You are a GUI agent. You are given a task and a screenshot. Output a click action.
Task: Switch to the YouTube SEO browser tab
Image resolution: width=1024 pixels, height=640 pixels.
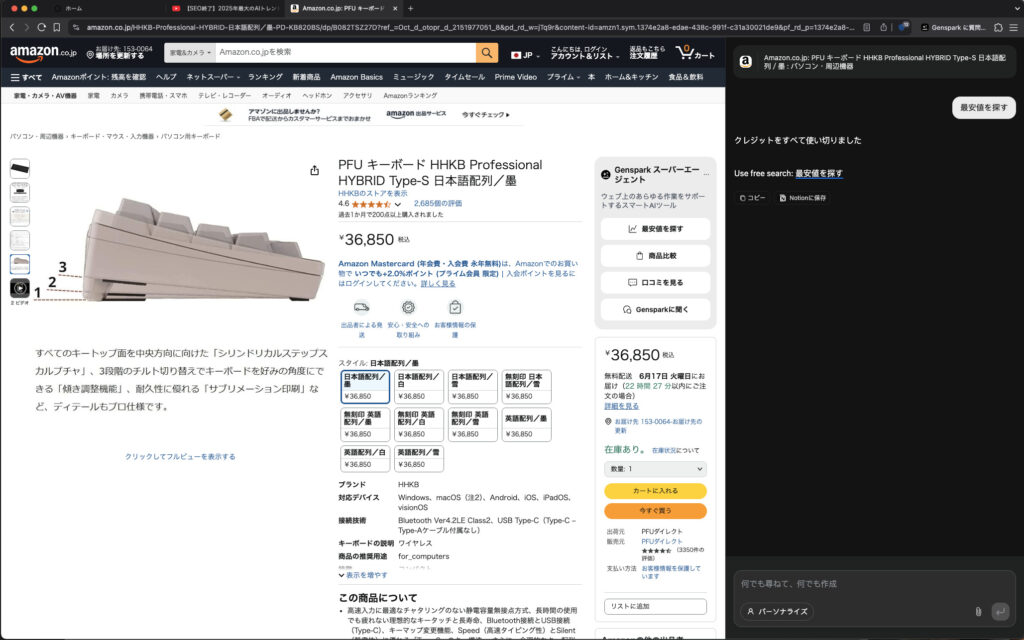point(225,8)
